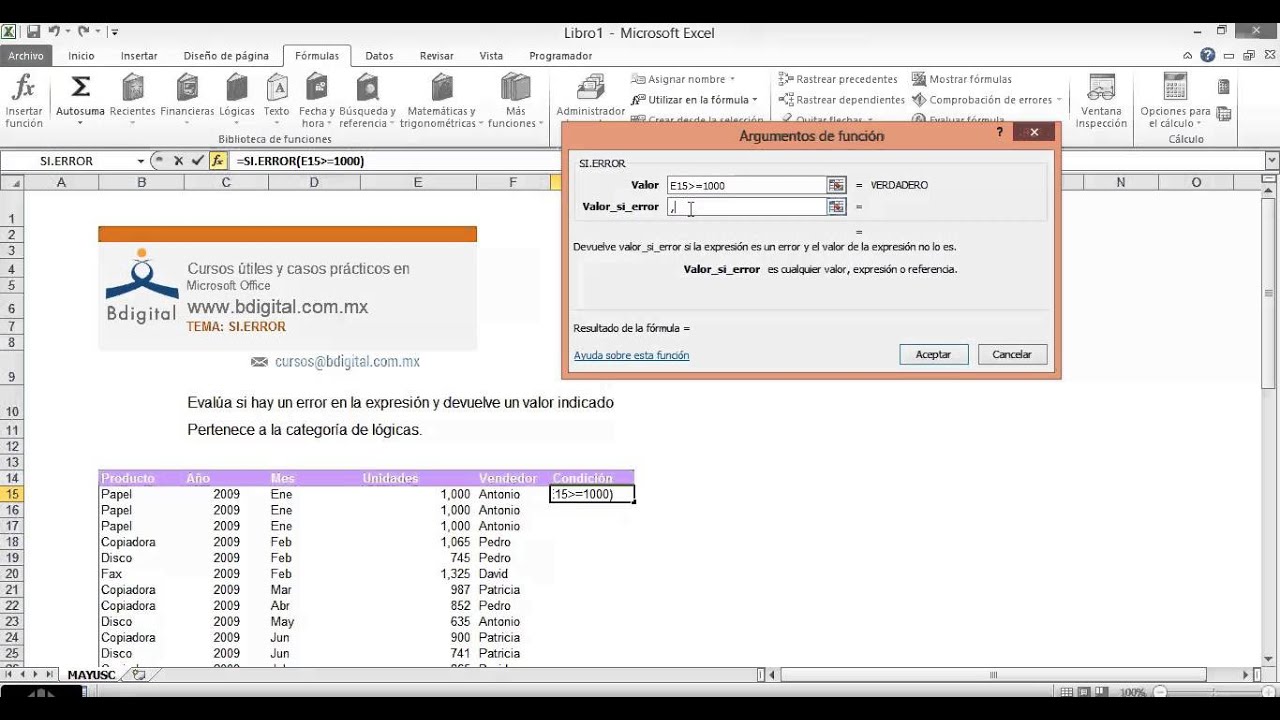Switch to the Revisar tab
This screenshot has width=1280, height=720.
click(437, 56)
